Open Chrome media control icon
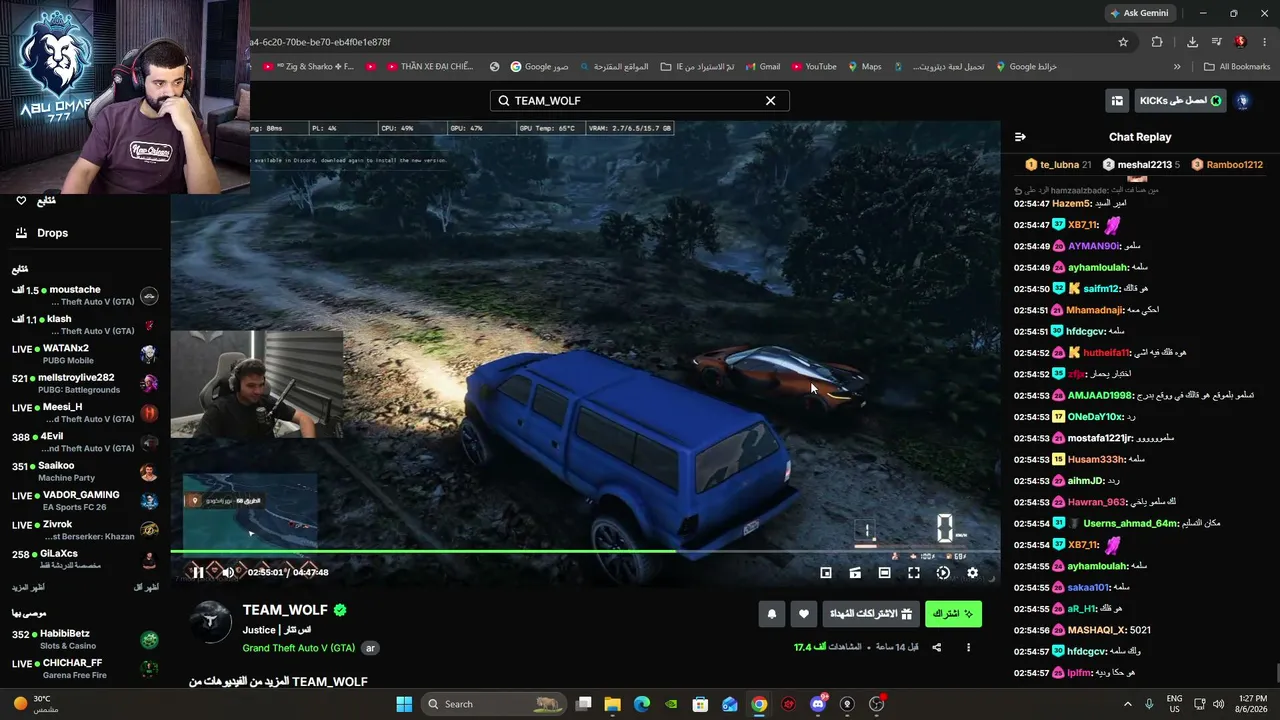This screenshot has height=720, width=1280. pos(1216,42)
